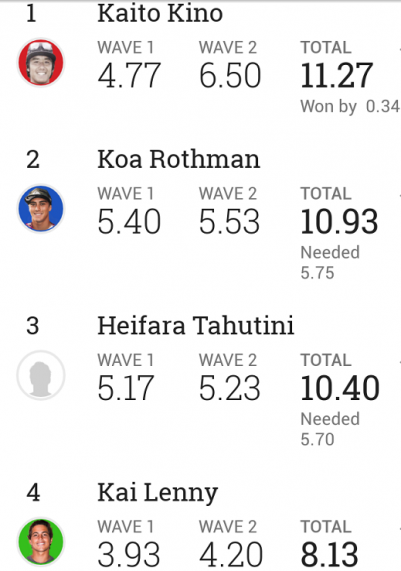Select the Koa Rothman name

point(178,159)
